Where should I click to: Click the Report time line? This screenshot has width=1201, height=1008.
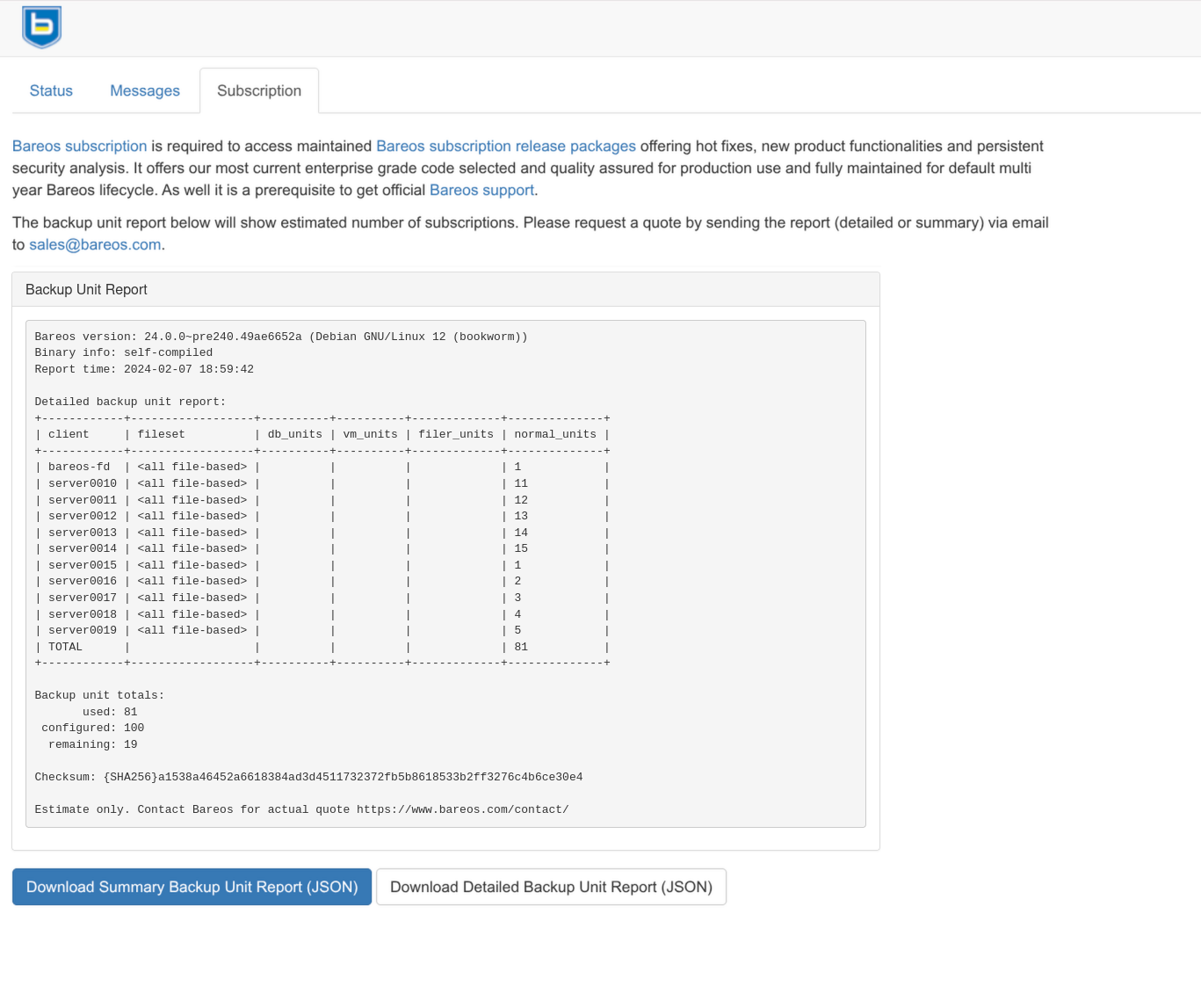pos(144,369)
